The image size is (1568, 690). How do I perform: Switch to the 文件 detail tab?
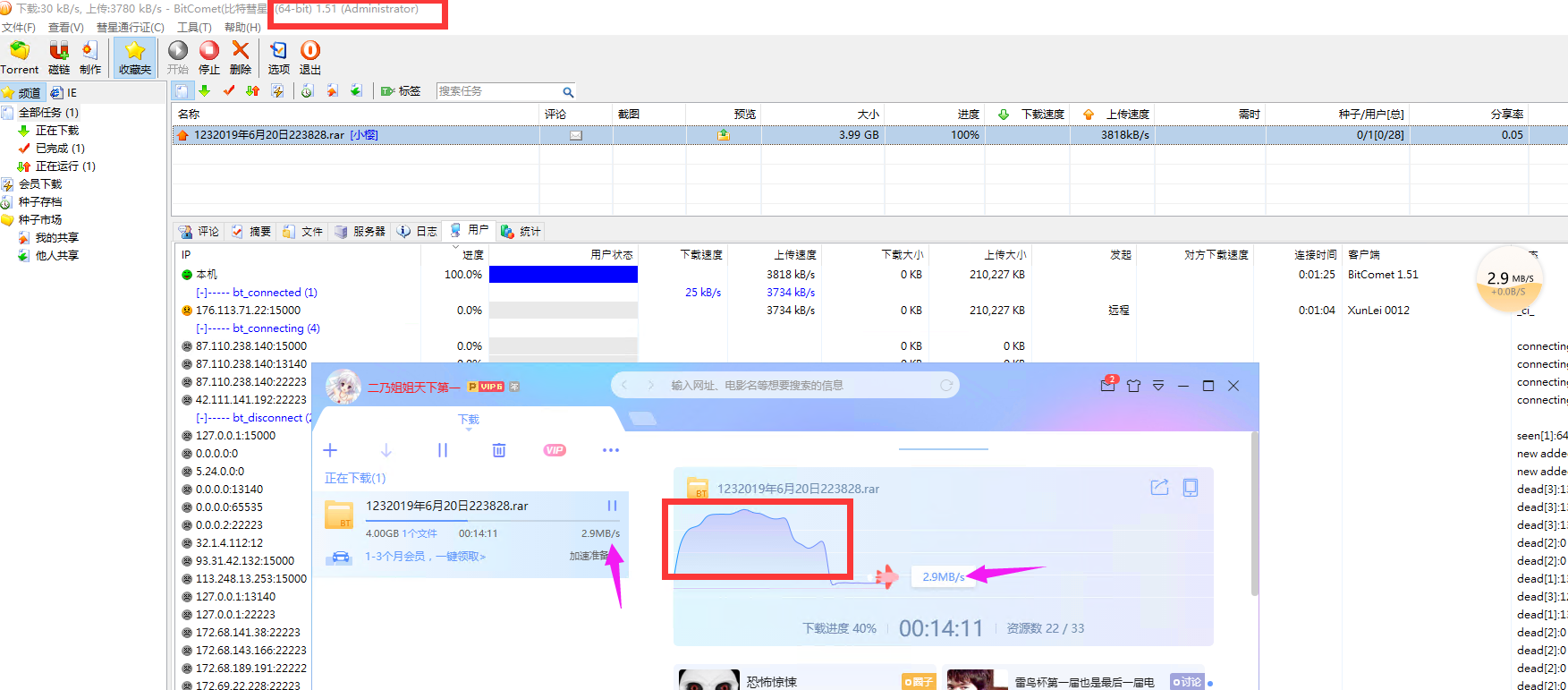[302, 231]
